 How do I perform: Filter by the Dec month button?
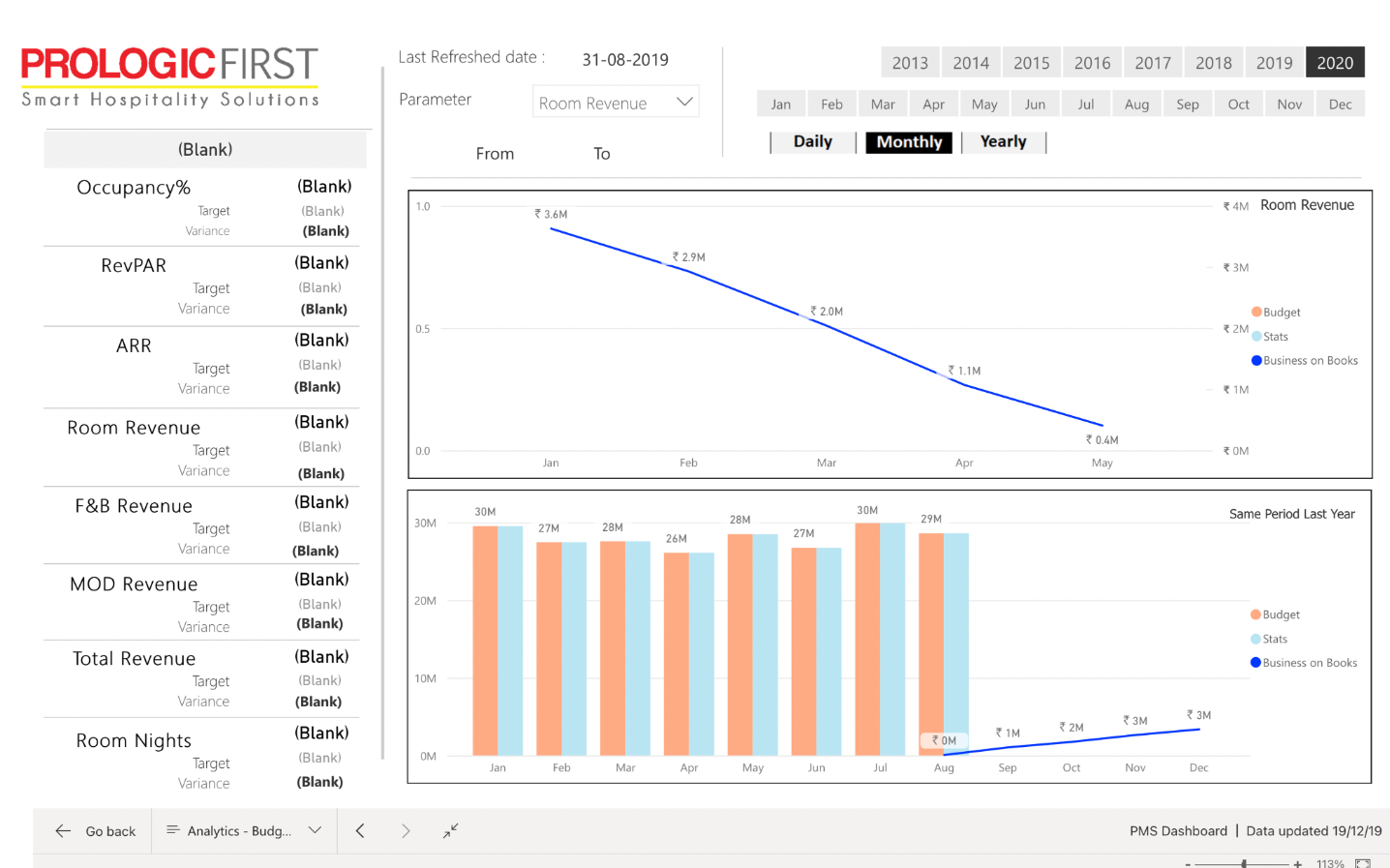1340,105
